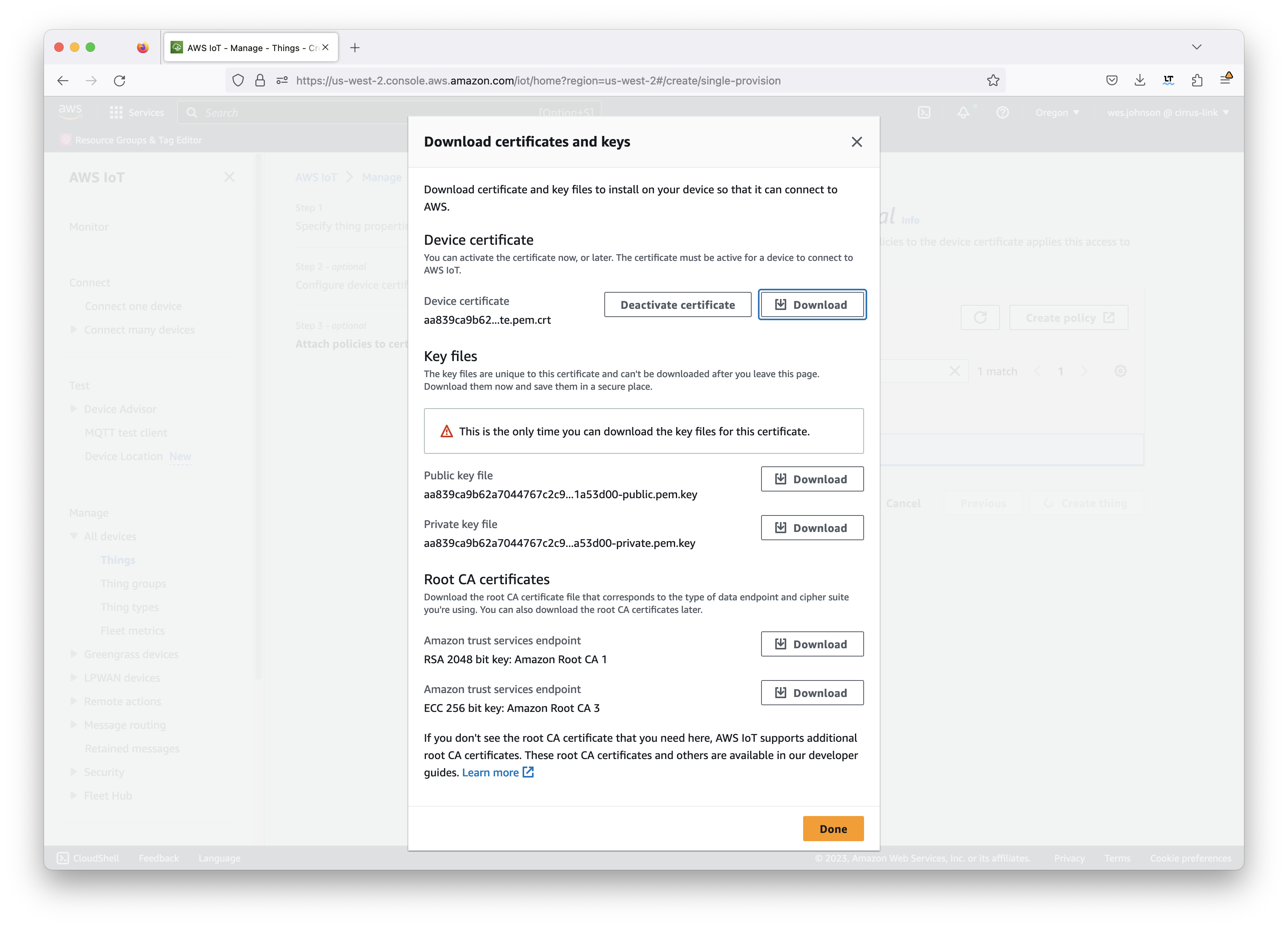This screenshot has height=928, width=1288.
Task: Expand the LPWAN devices section
Action: [x=73, y=678]
